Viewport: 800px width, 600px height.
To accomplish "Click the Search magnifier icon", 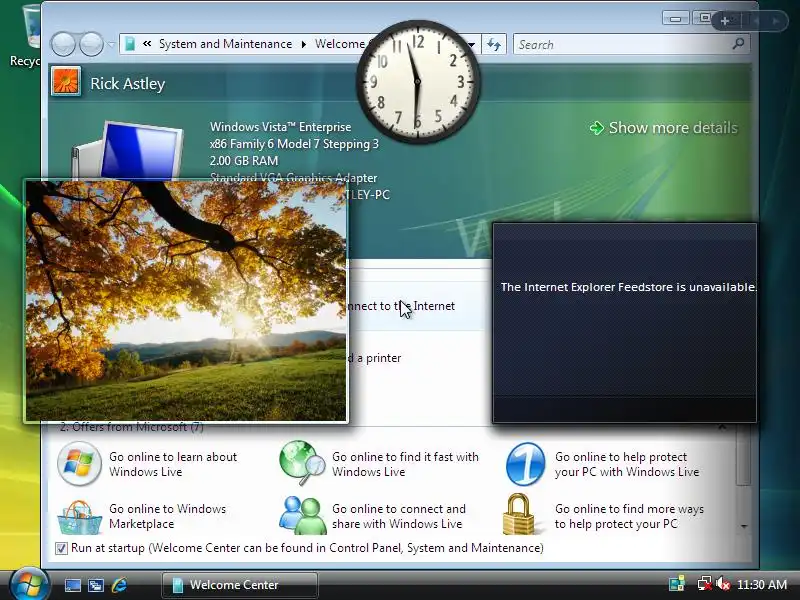I will point(738,44).
